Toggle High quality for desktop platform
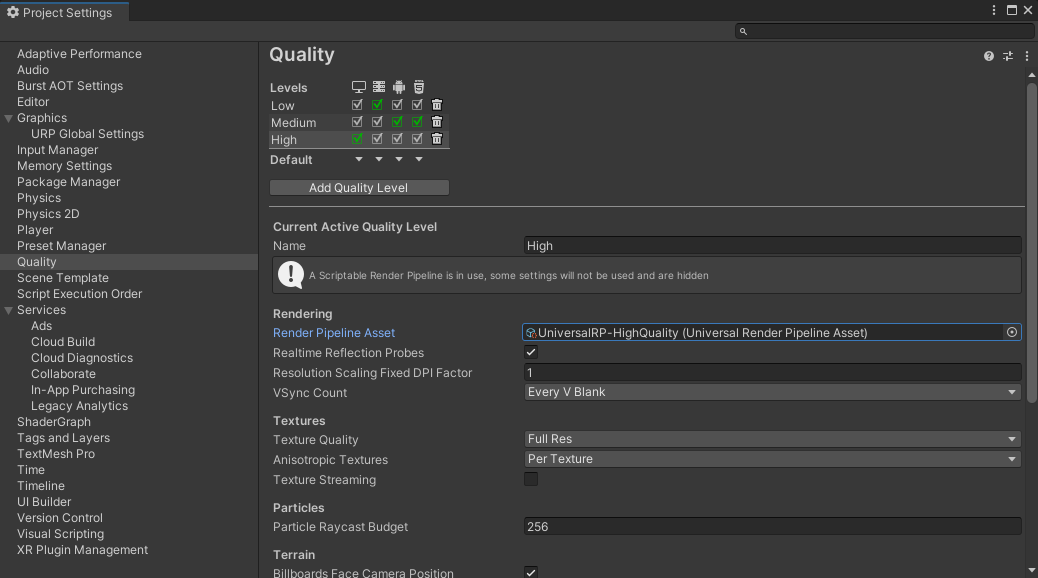Viewport: 1038px width, 578px height. (x=357, y=139)
